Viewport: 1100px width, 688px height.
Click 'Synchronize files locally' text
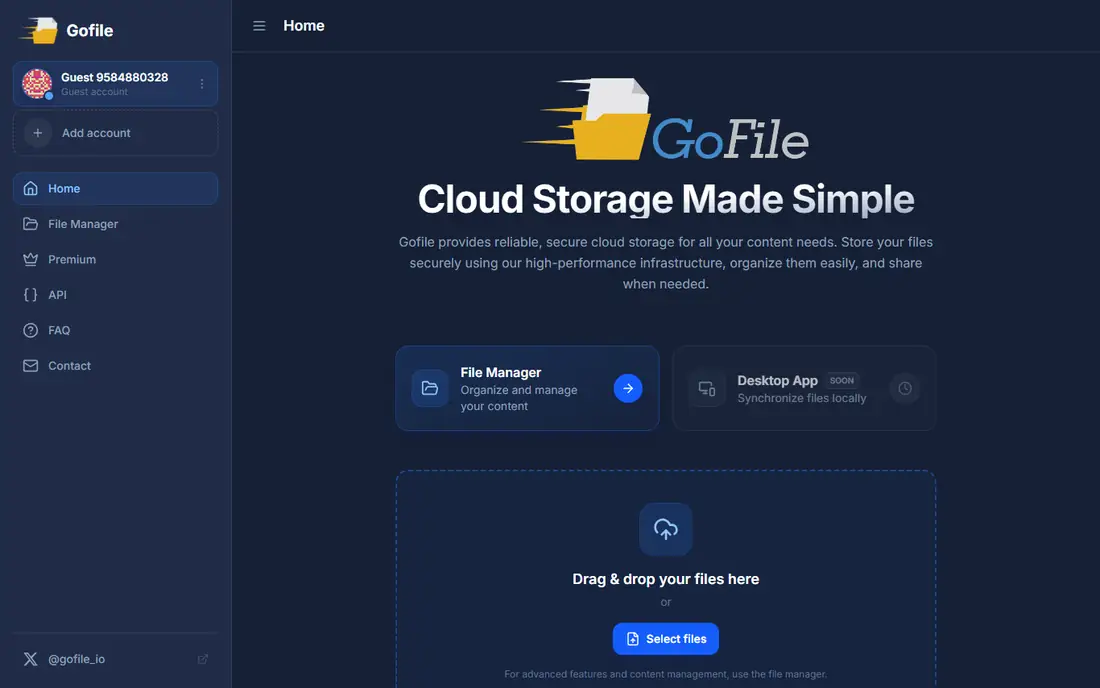(x=802, y=398)
